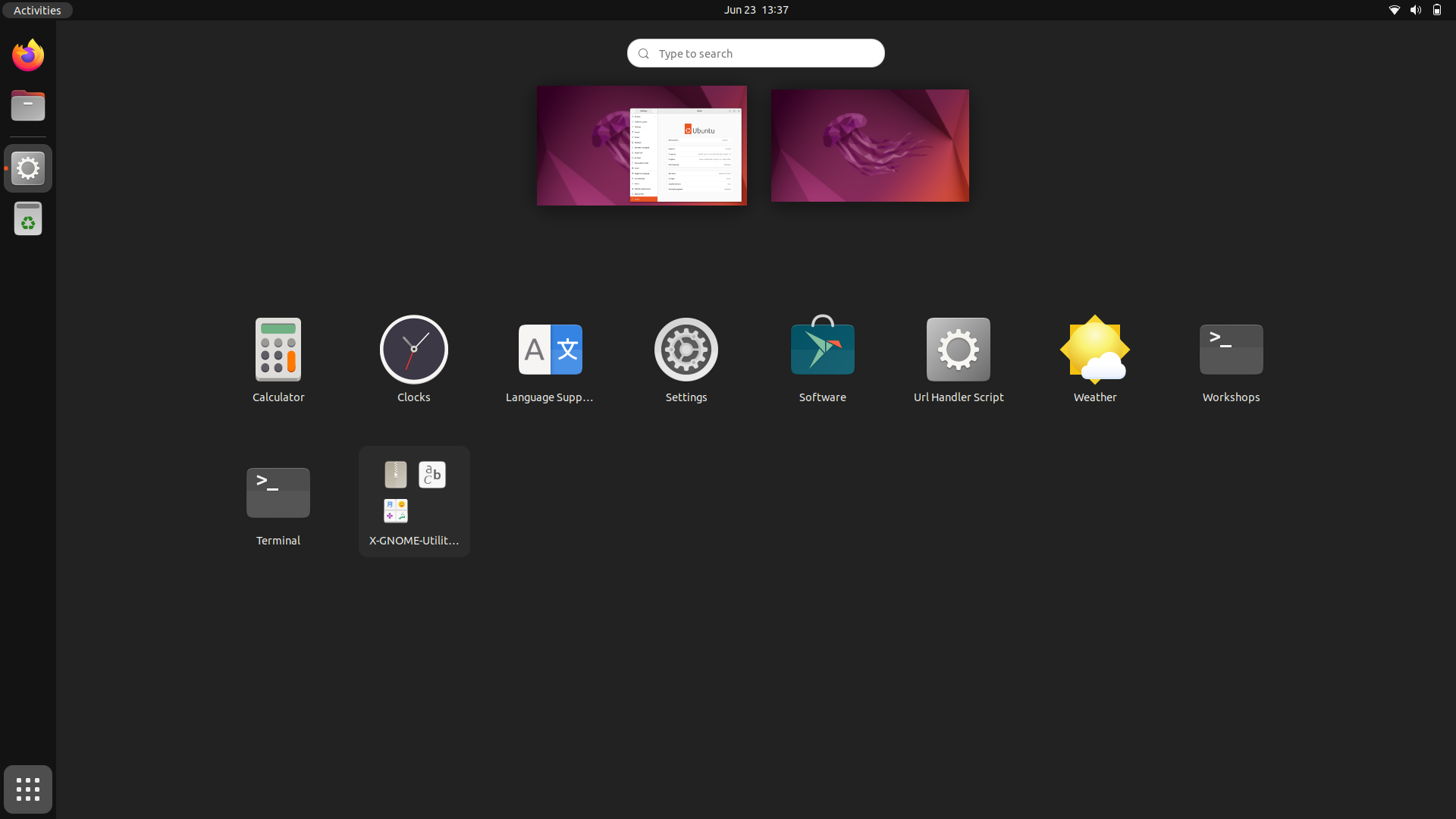Select the workspace showing Ubuntu settings
1456x819 pixels.
(641, 145)
